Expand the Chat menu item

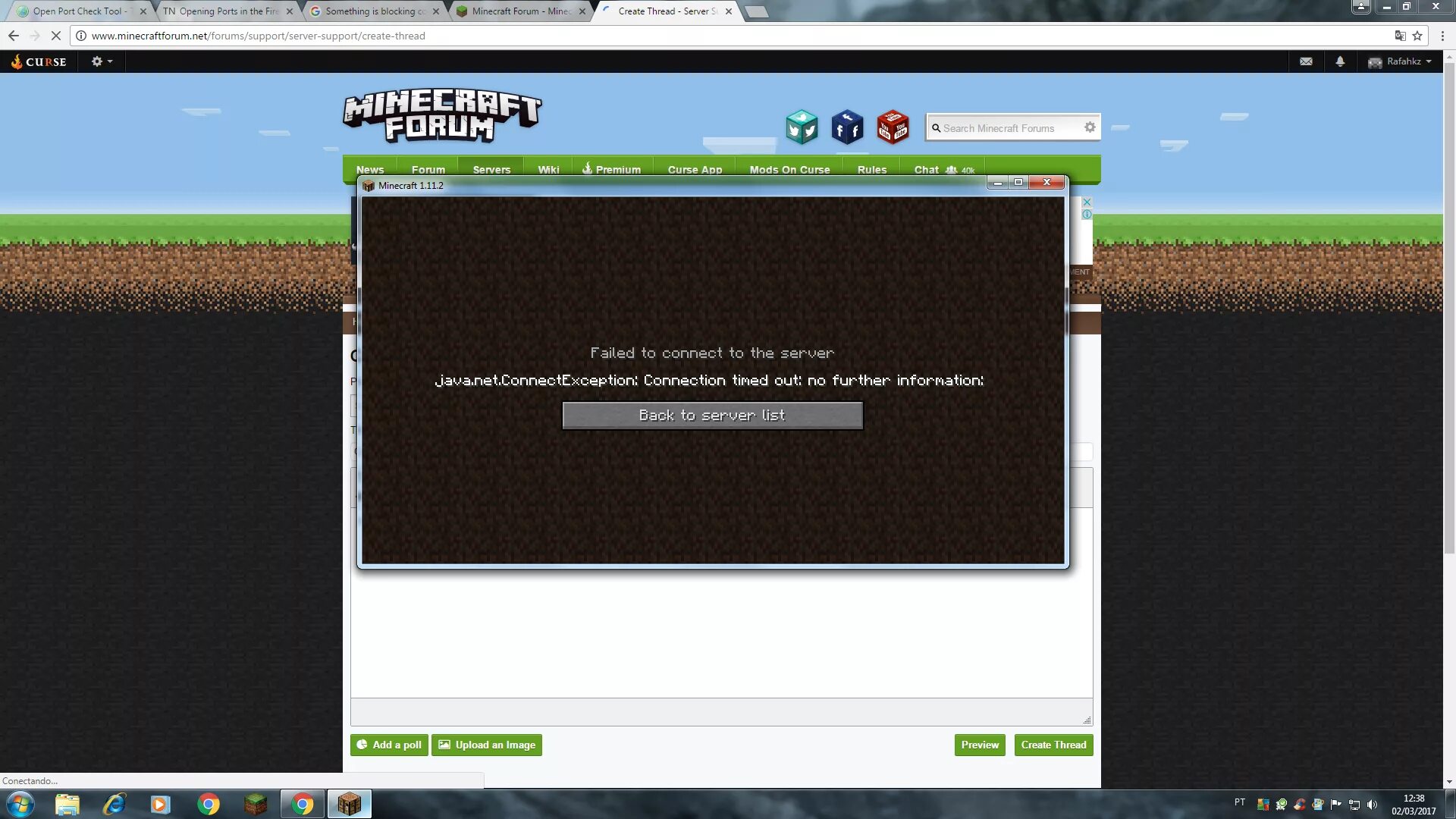tap(925, 168)
